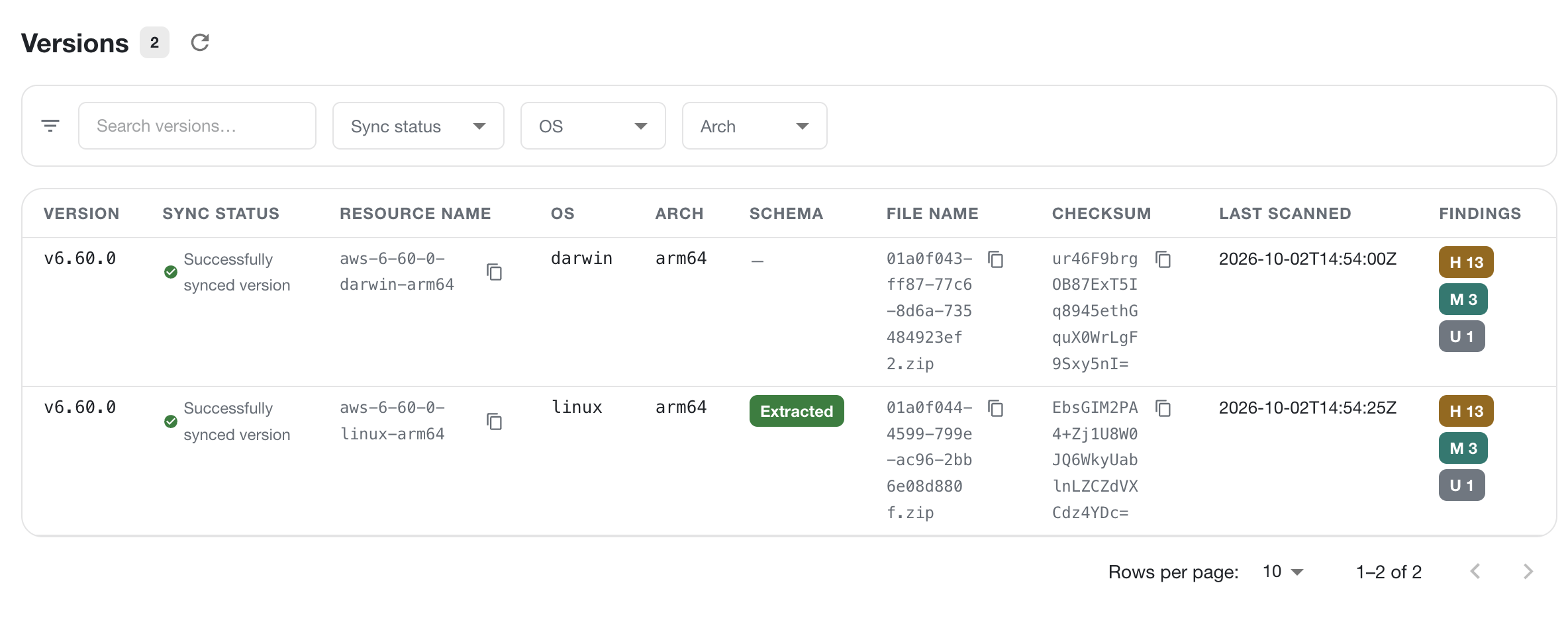Select v6.60.0 in the darwin row
The height and width of the screenshot is (622, 1568).
point(80,258)
